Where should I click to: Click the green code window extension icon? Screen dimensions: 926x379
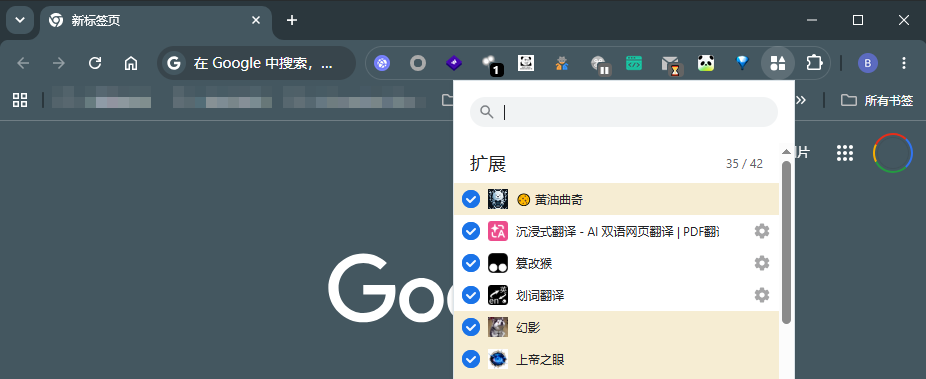[634, 63]
